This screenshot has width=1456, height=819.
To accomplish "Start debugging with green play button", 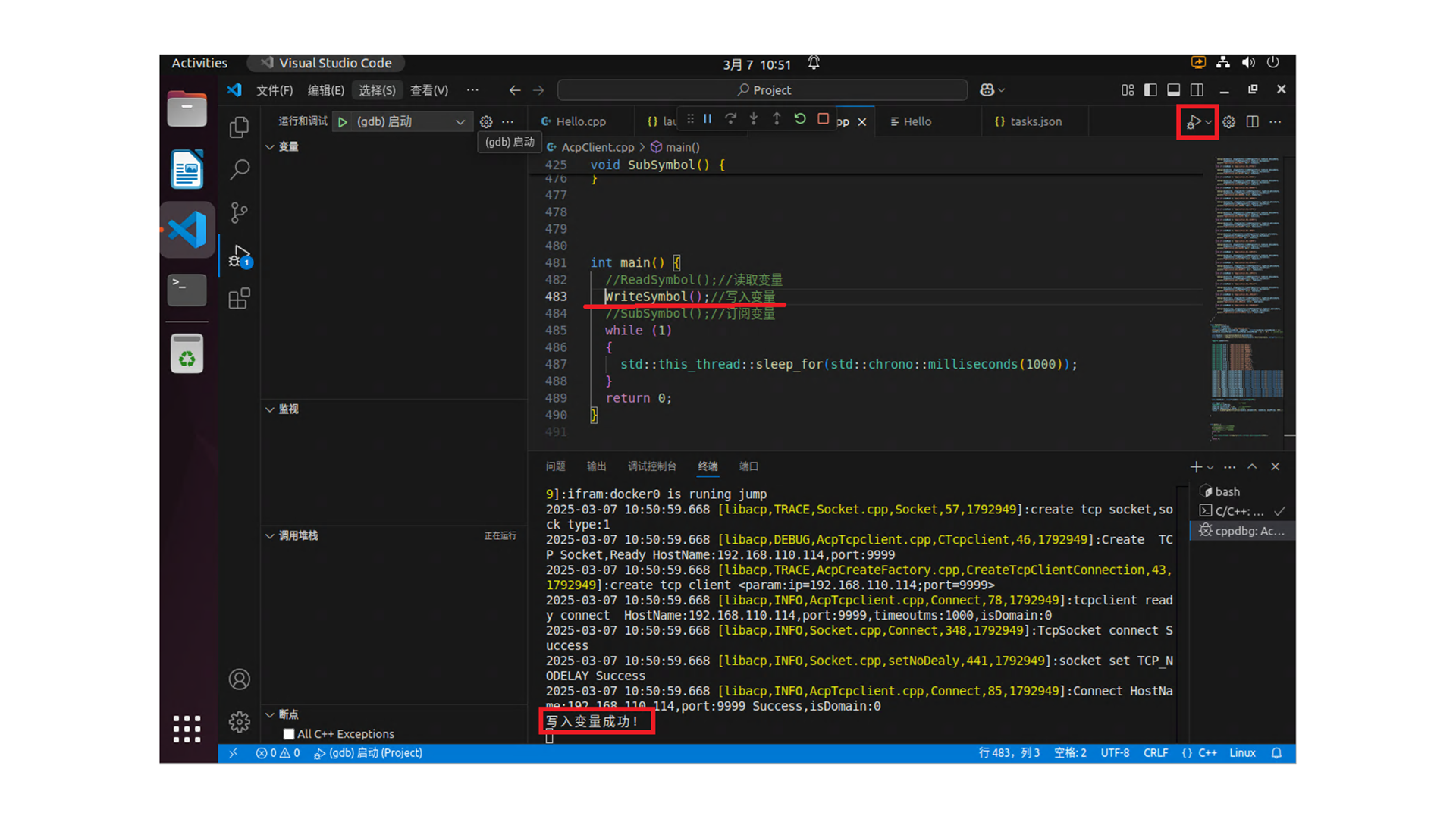I will pyautogui.click(x=343, y=121).
